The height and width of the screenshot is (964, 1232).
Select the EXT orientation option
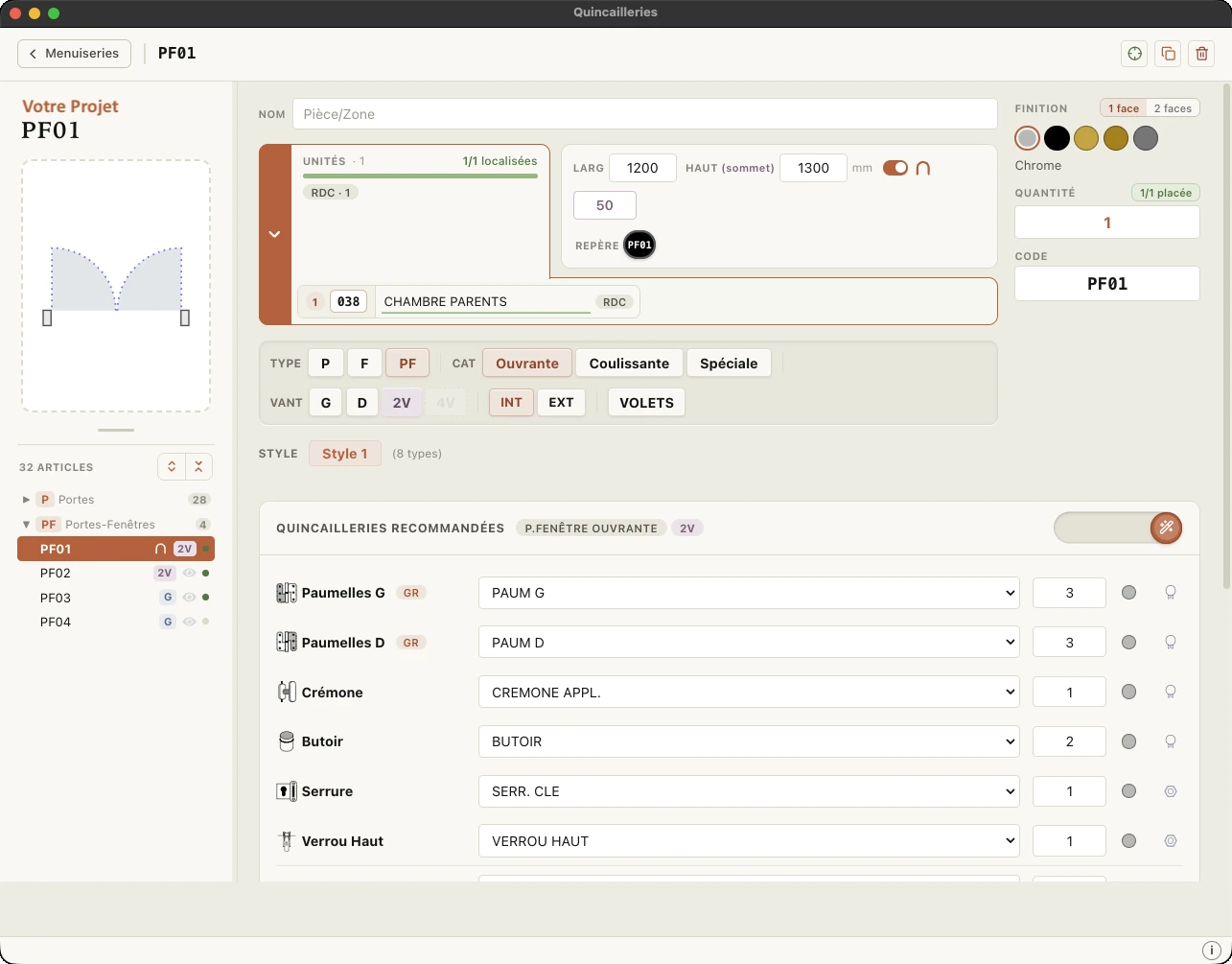point(561,402)
